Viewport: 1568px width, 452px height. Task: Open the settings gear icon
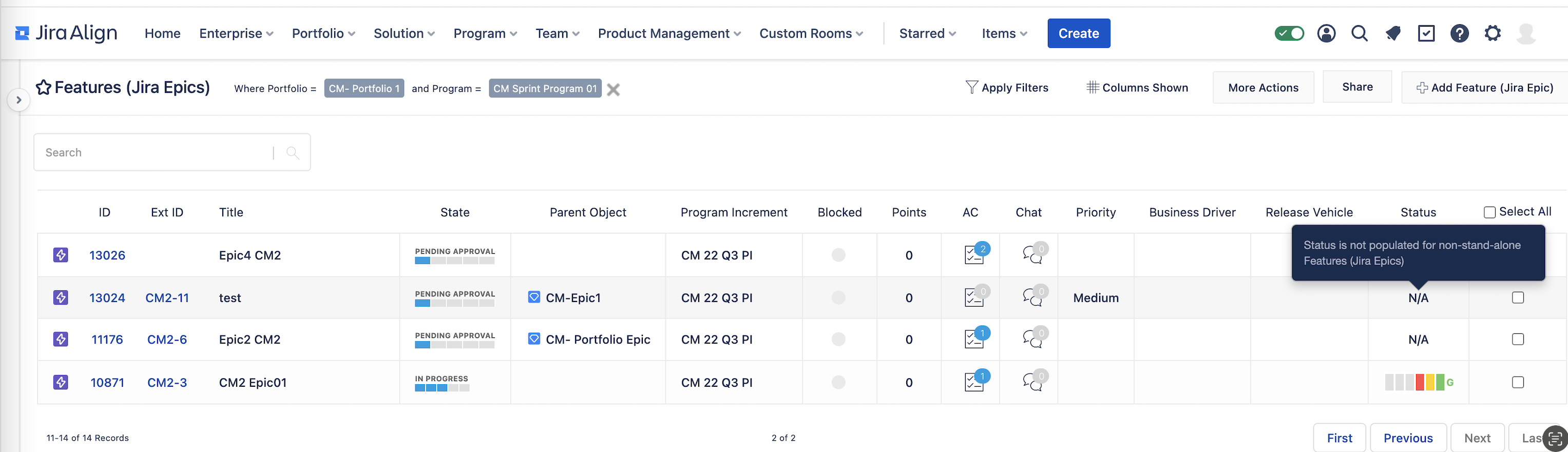(1492, 33)
